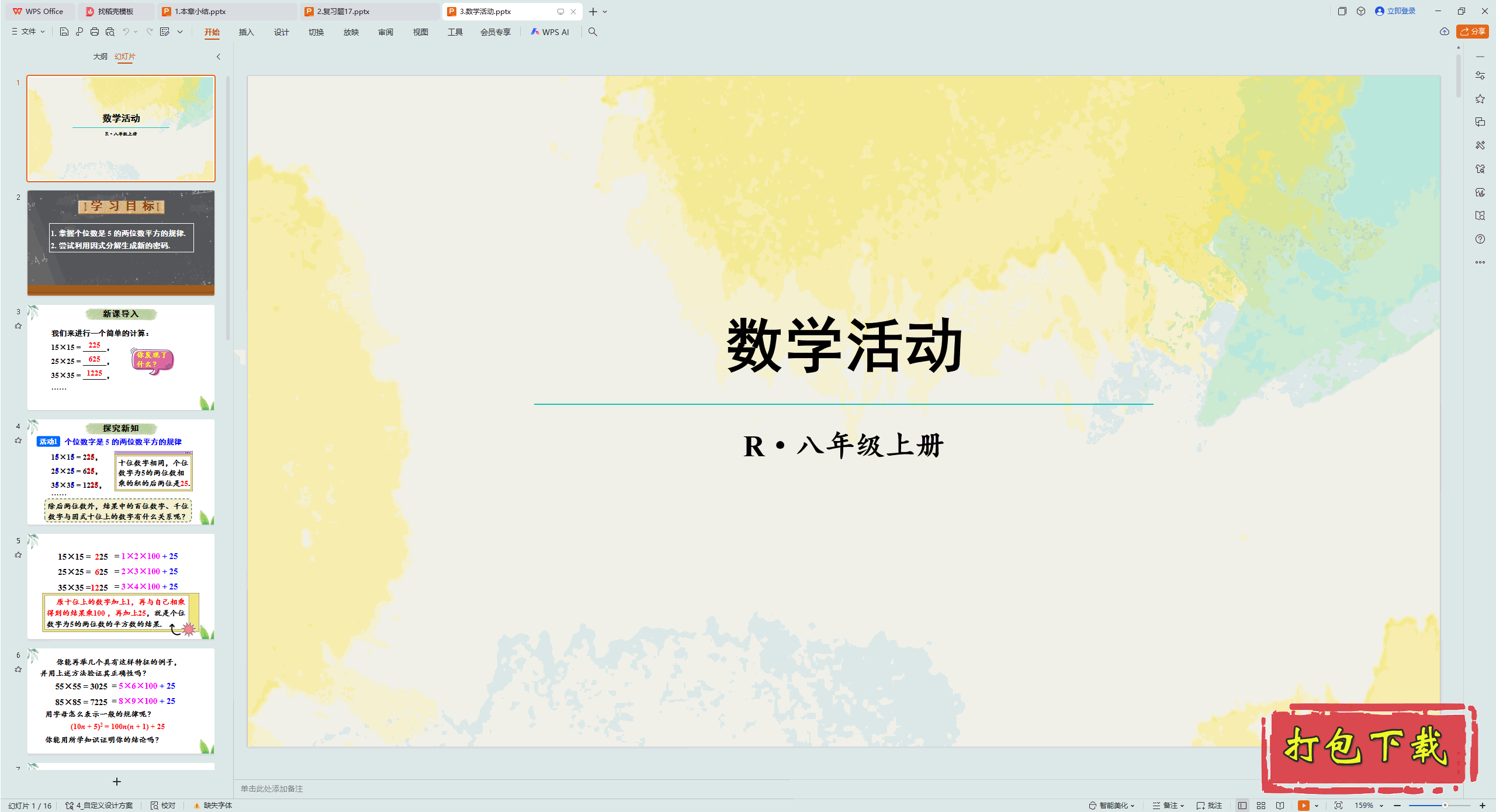The height and width of the screenshot is (812, 1496).
Task: Click the animation star icon beside slide 3
Action: [x=18, y=326]
